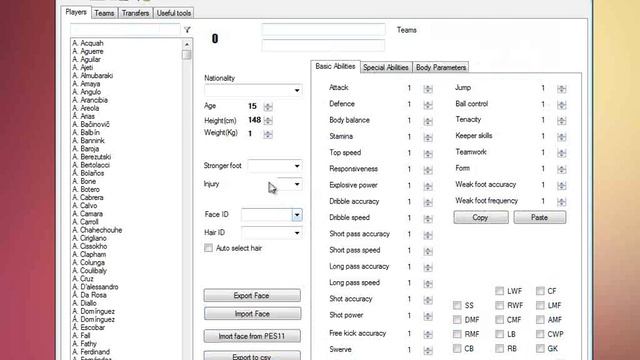Viewport: 640px width, 360px height.
Task: Click the Import Face button
Action: point(252,314)
